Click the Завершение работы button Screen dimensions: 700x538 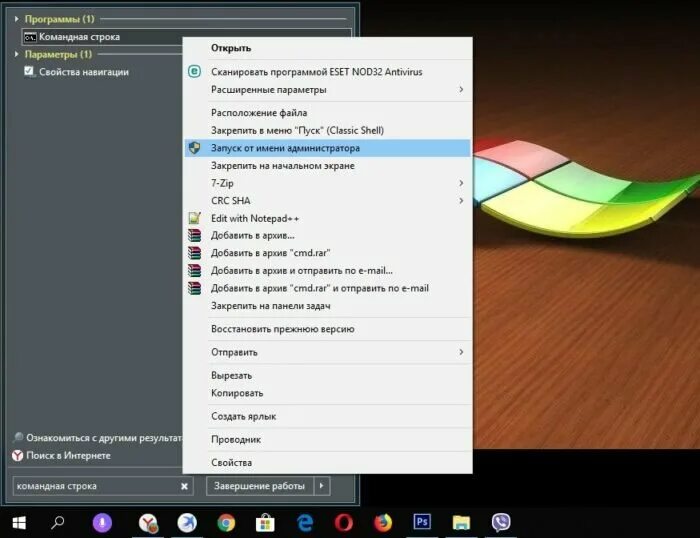[x=259, y=486]
